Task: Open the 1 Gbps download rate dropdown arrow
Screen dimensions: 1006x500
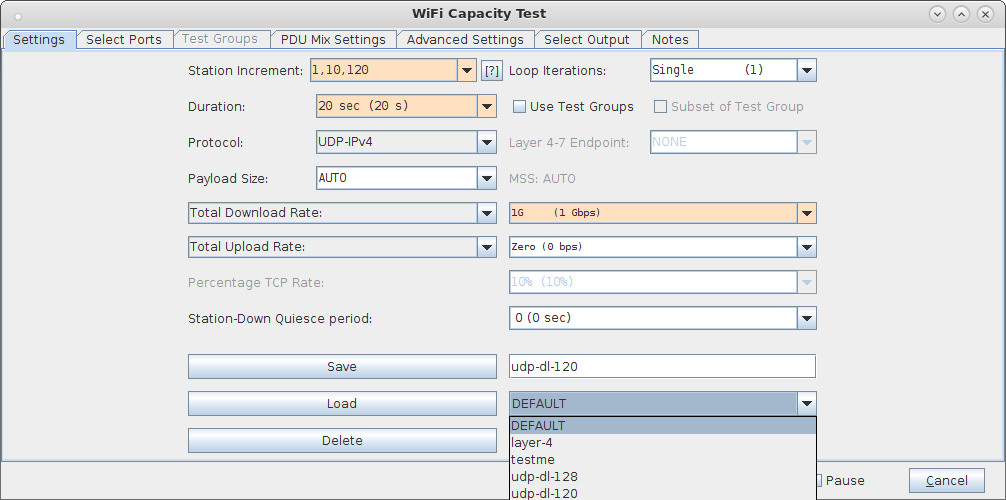Action: (x=806, y=213)
